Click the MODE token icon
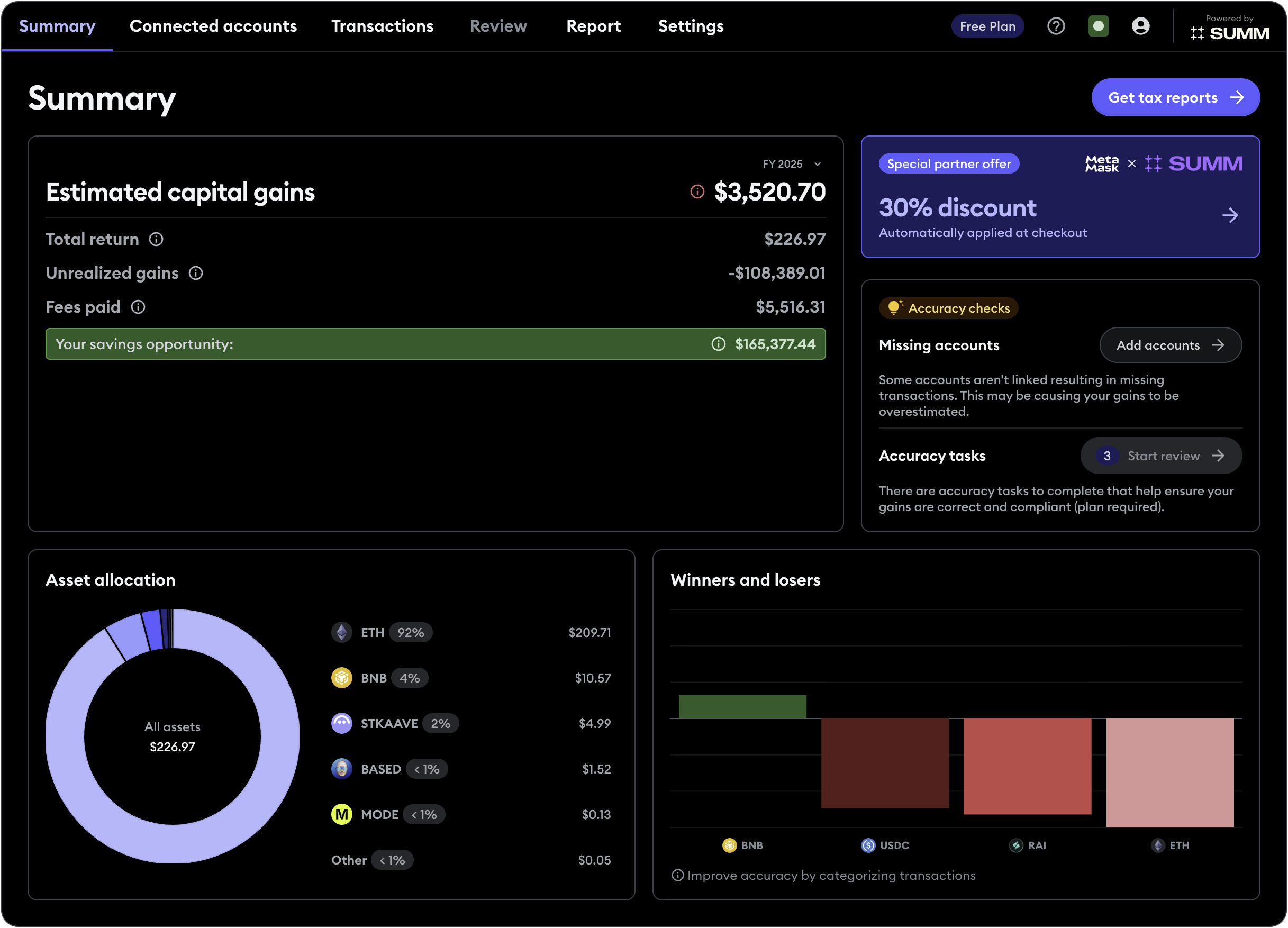The height and width of the screenshot is (928, 1288). coord(341,814)
